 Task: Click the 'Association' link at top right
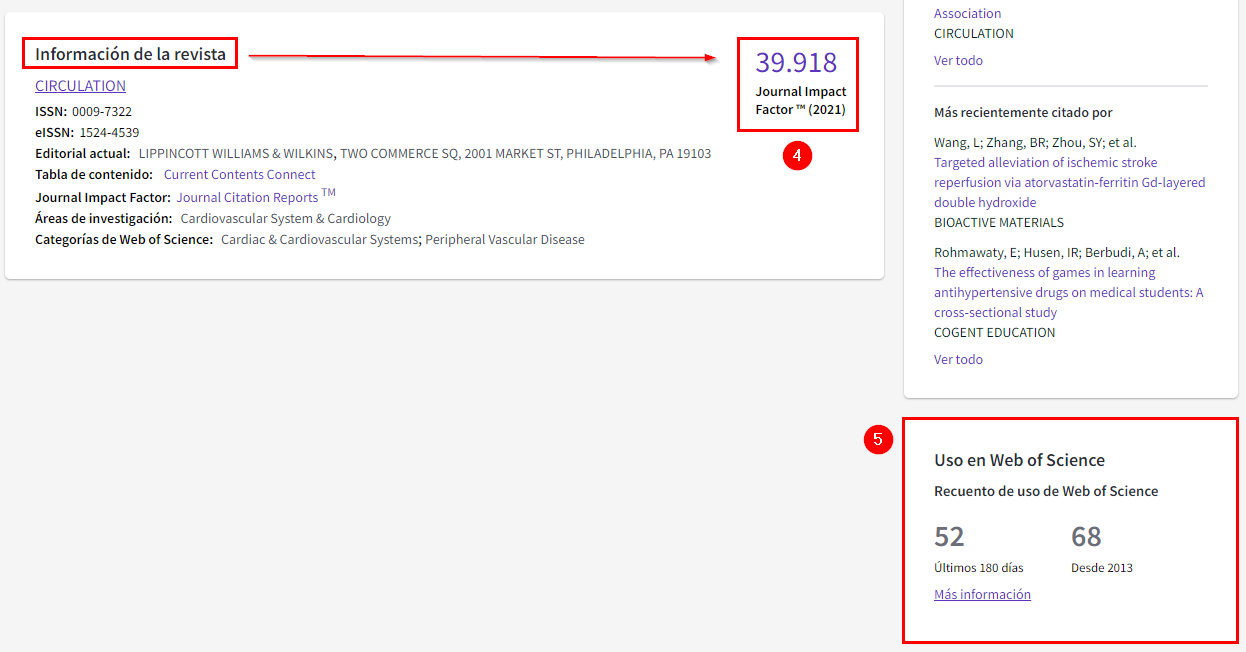[x=967, y=13]
